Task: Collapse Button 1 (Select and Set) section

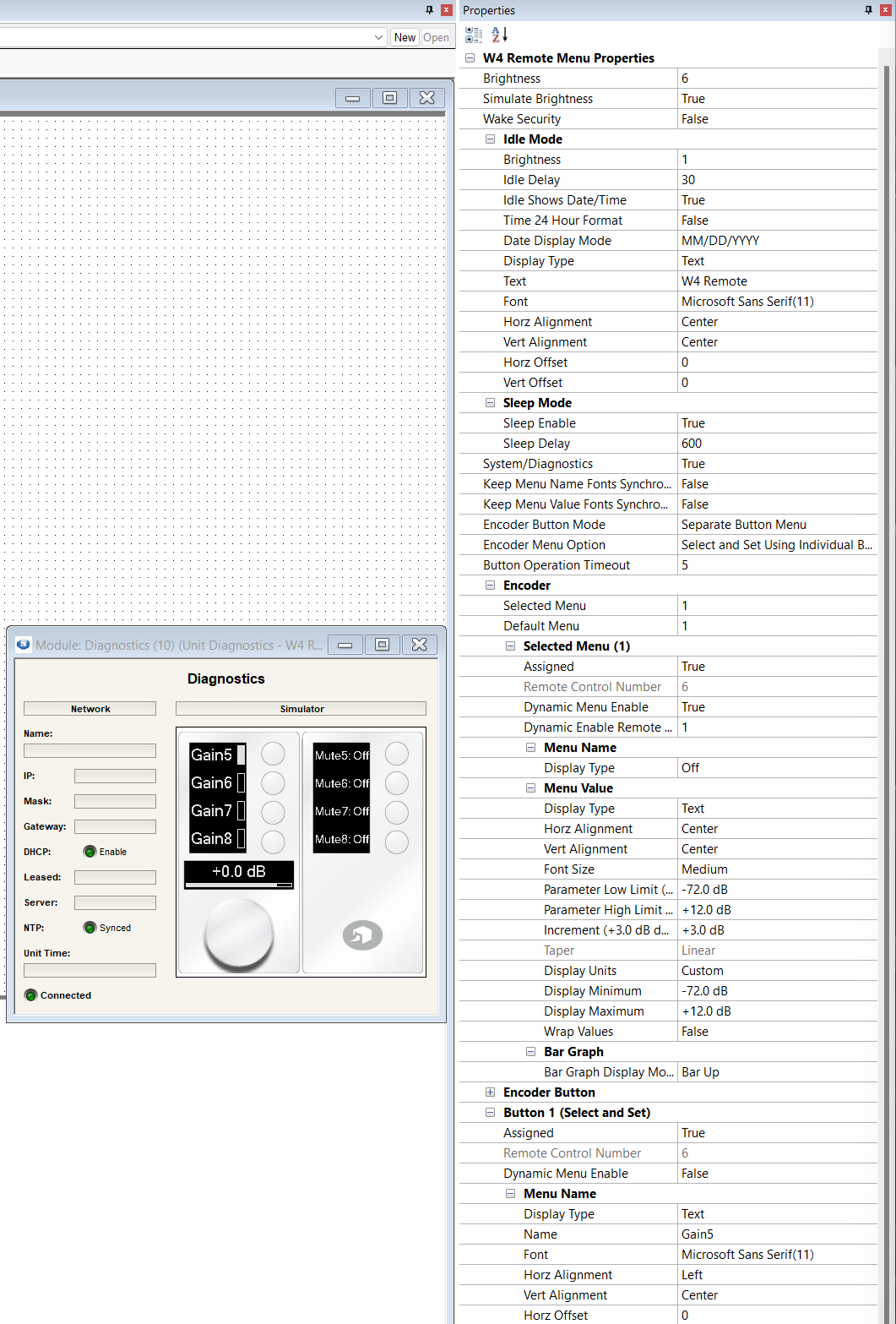Action: pyautogui.click(x=490, y=1113)
